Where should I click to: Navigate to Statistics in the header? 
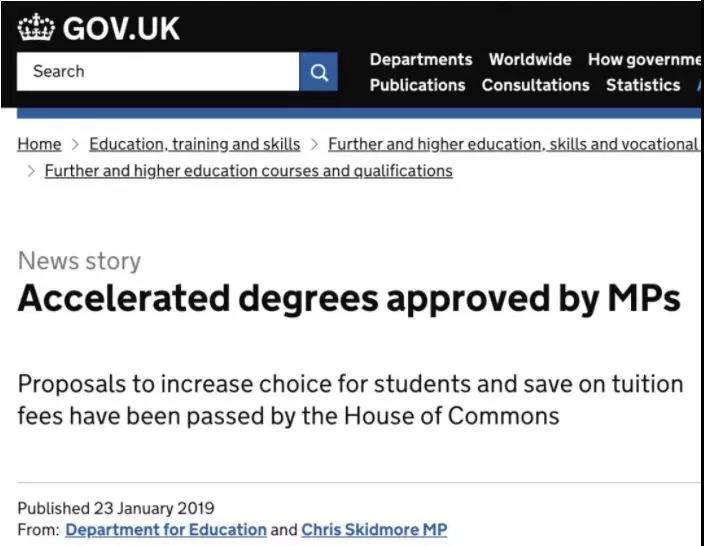click(643, 85)
